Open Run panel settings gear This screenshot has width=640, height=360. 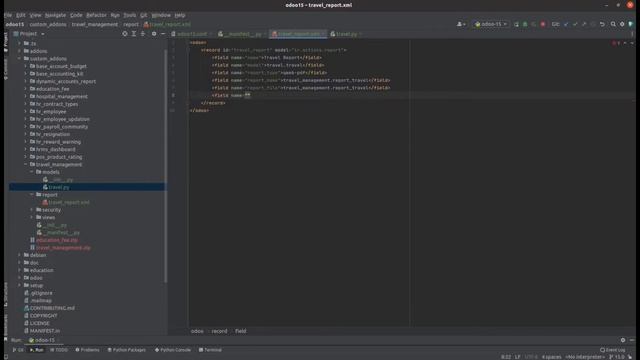623,340
